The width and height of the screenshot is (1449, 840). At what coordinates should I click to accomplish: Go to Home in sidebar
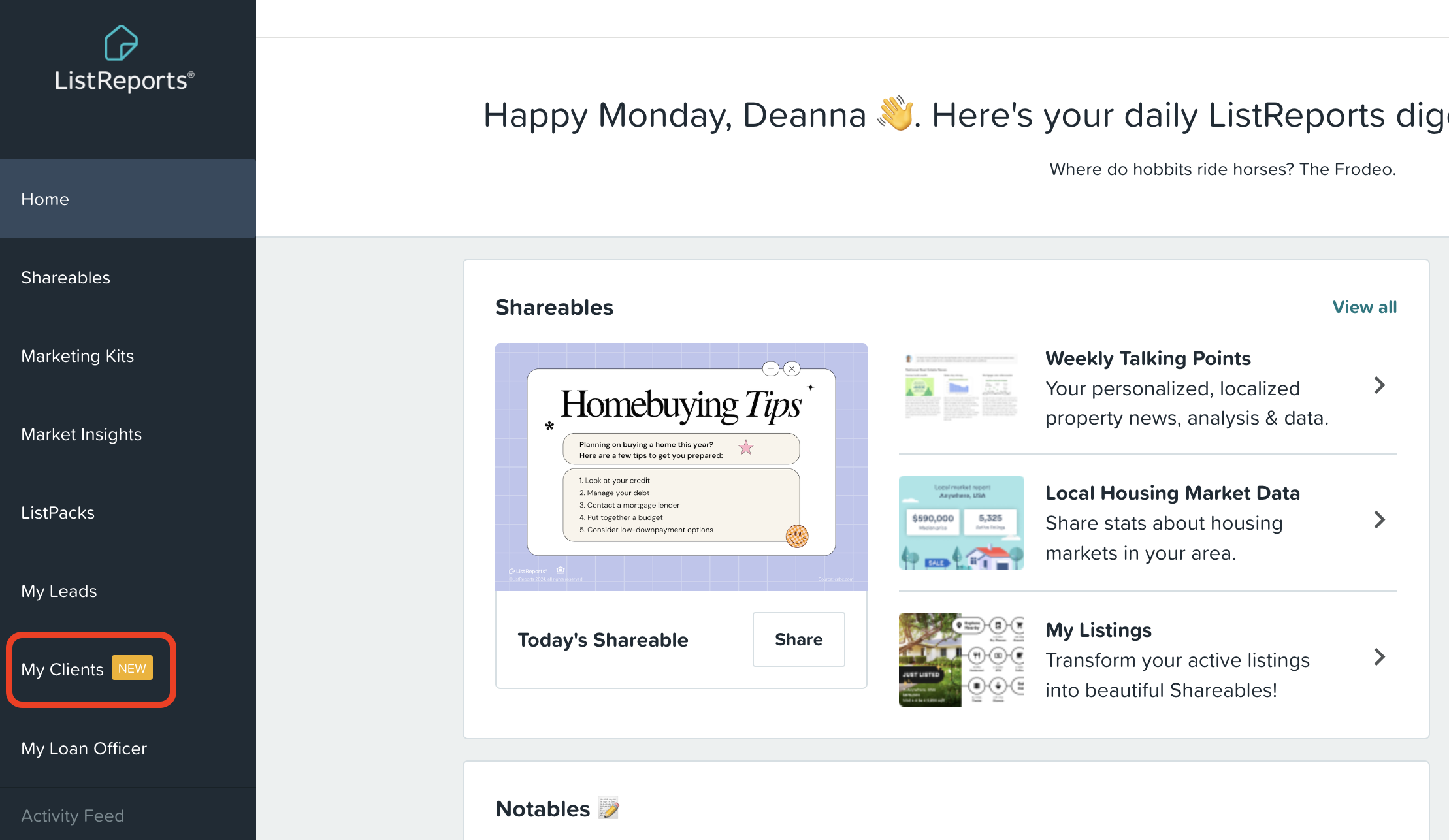point(45,199)
